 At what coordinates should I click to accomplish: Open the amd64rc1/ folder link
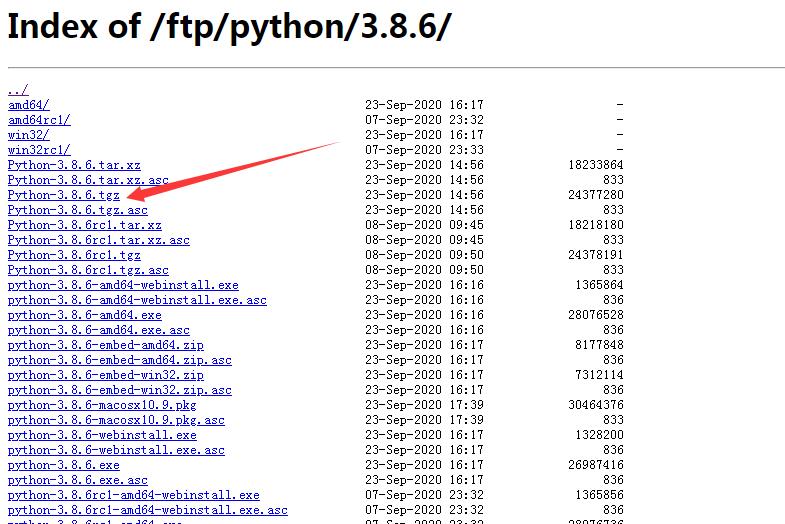pyautogui.click(x=39, y=120)
